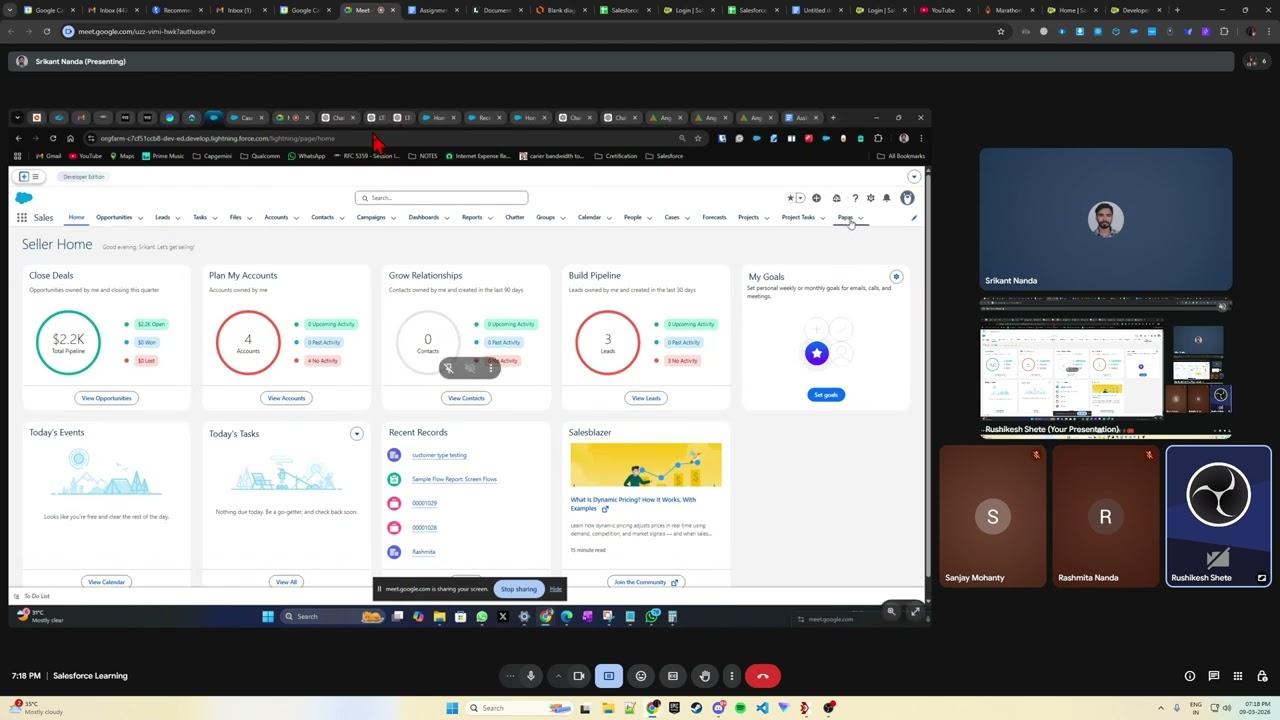The height and width of the screenshot is (720, 1280).
Task: Open Global Actions plus icon
Action: click(x=816, y=198)
